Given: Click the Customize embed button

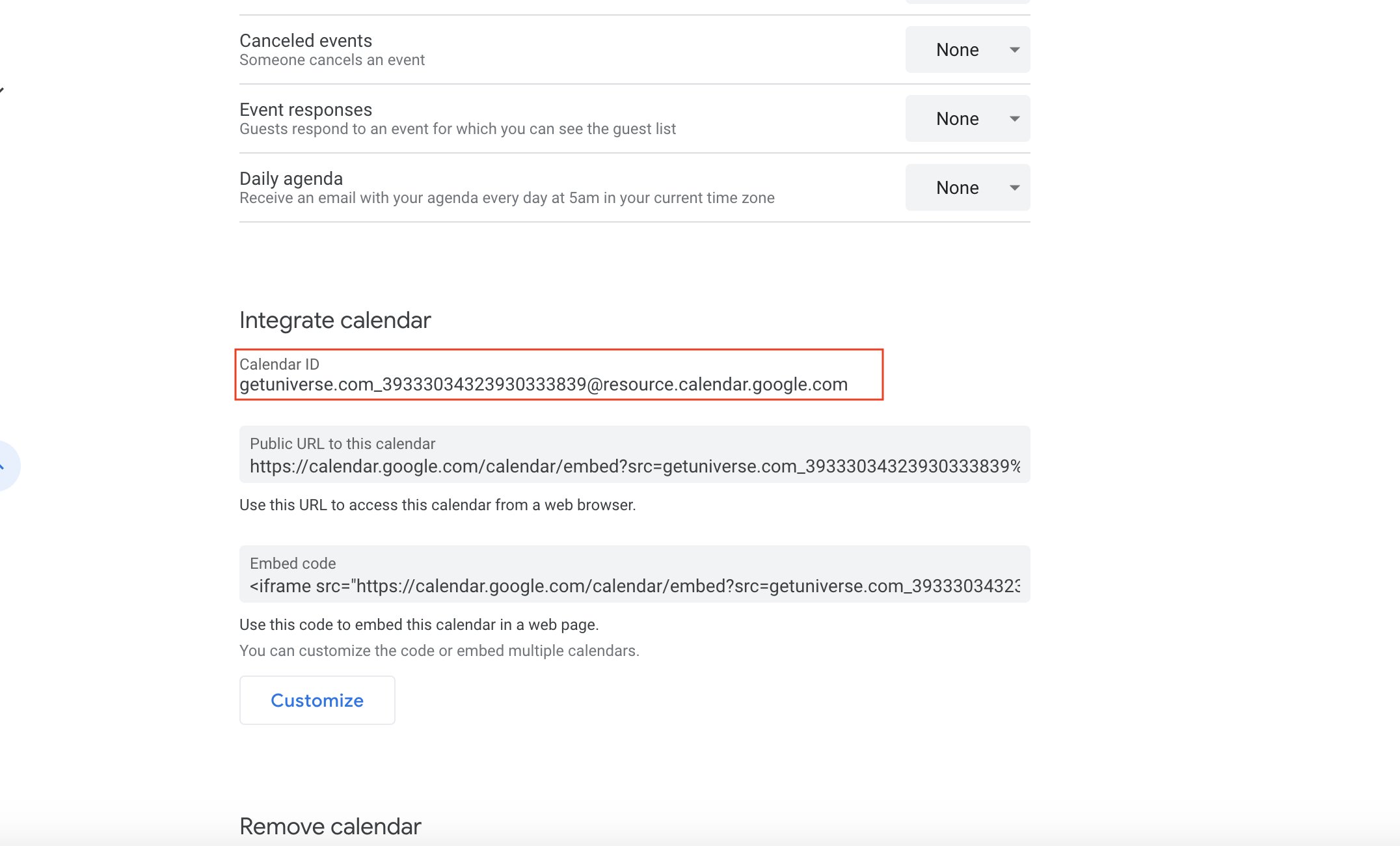Looking at the screenshot, I should click(x=317, y=700).
